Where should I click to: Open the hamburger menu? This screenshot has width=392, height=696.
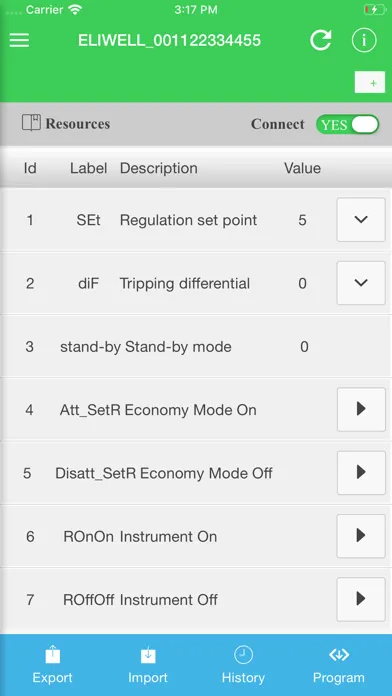click(19, 40)
